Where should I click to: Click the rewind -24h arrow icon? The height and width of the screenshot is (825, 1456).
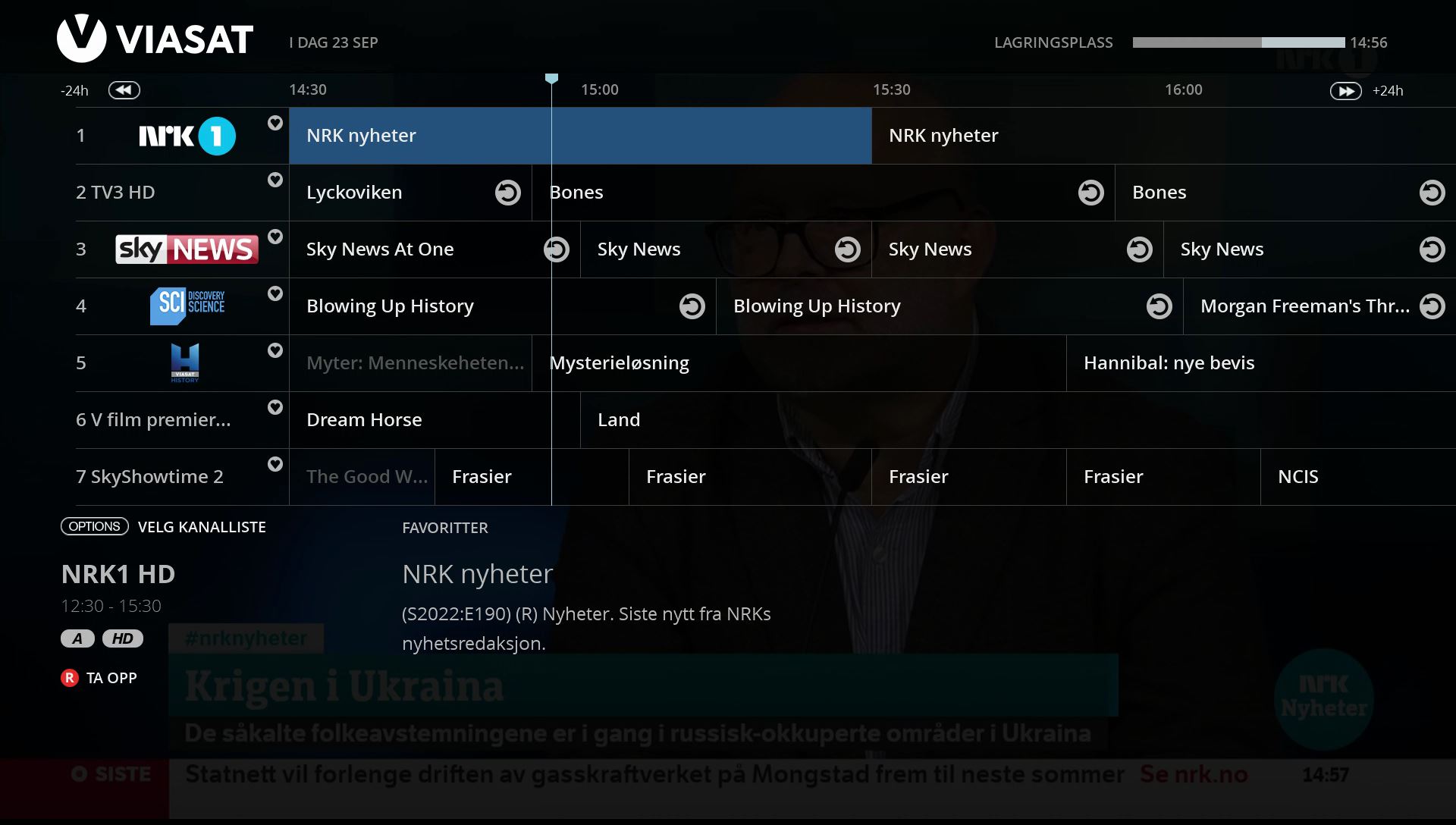pyautogui.click(x=124, y=90)
